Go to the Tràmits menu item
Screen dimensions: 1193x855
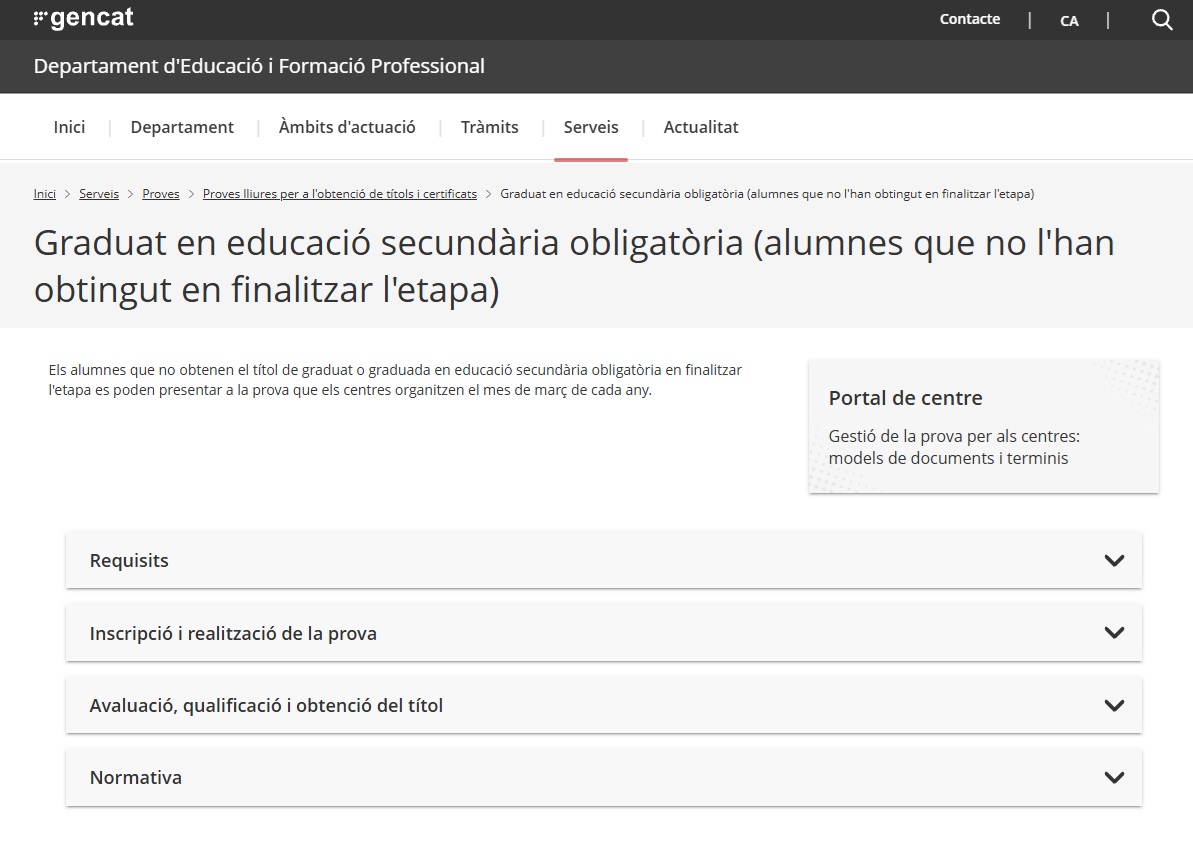pyautogui.click(x=489, y=127)
